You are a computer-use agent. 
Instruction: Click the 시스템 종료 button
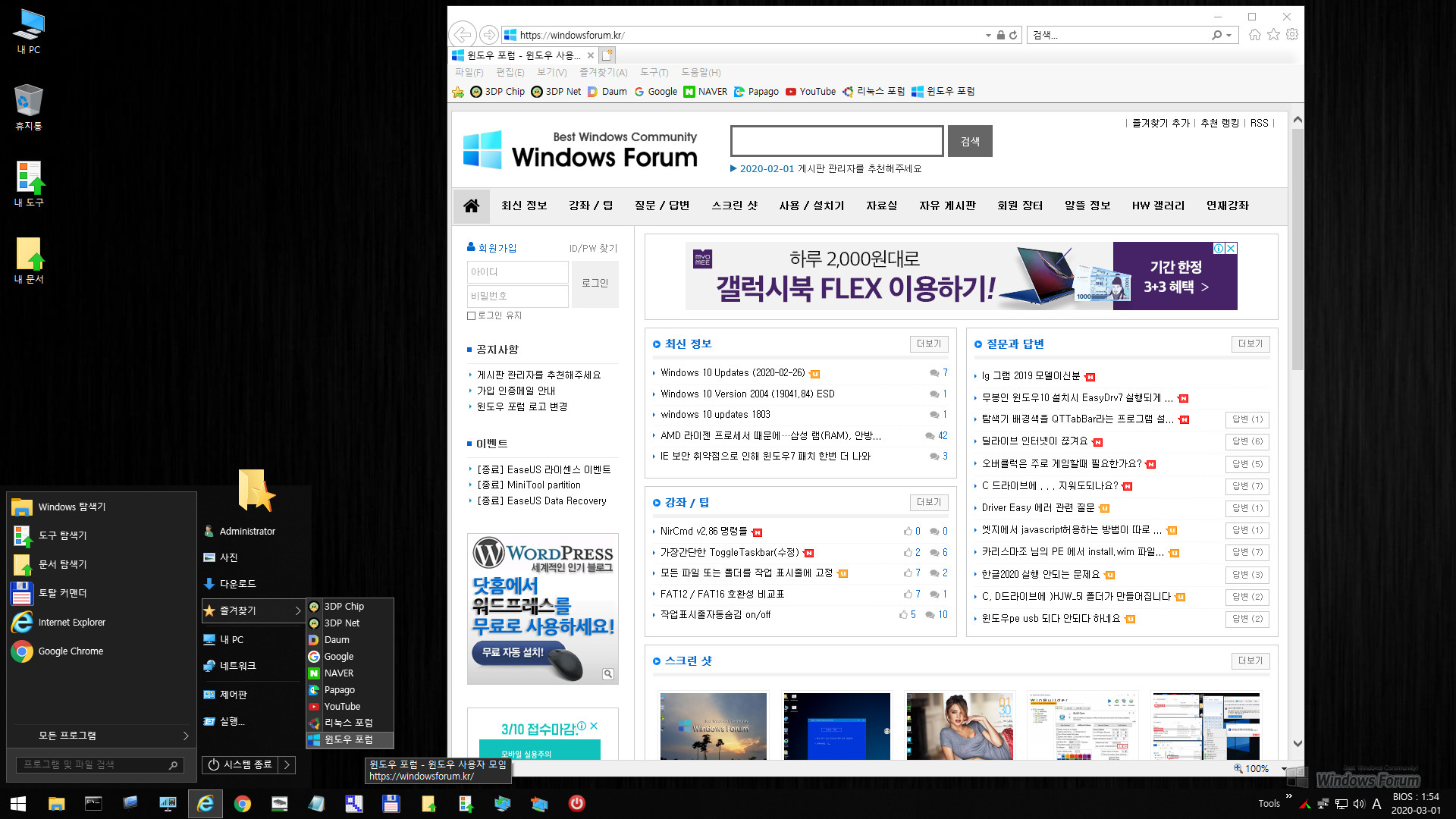240,765
